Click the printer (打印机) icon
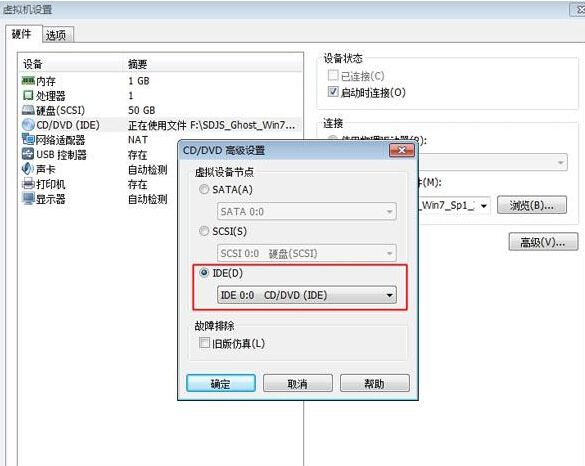Screen dimensions: 585x466 [28, 184]
